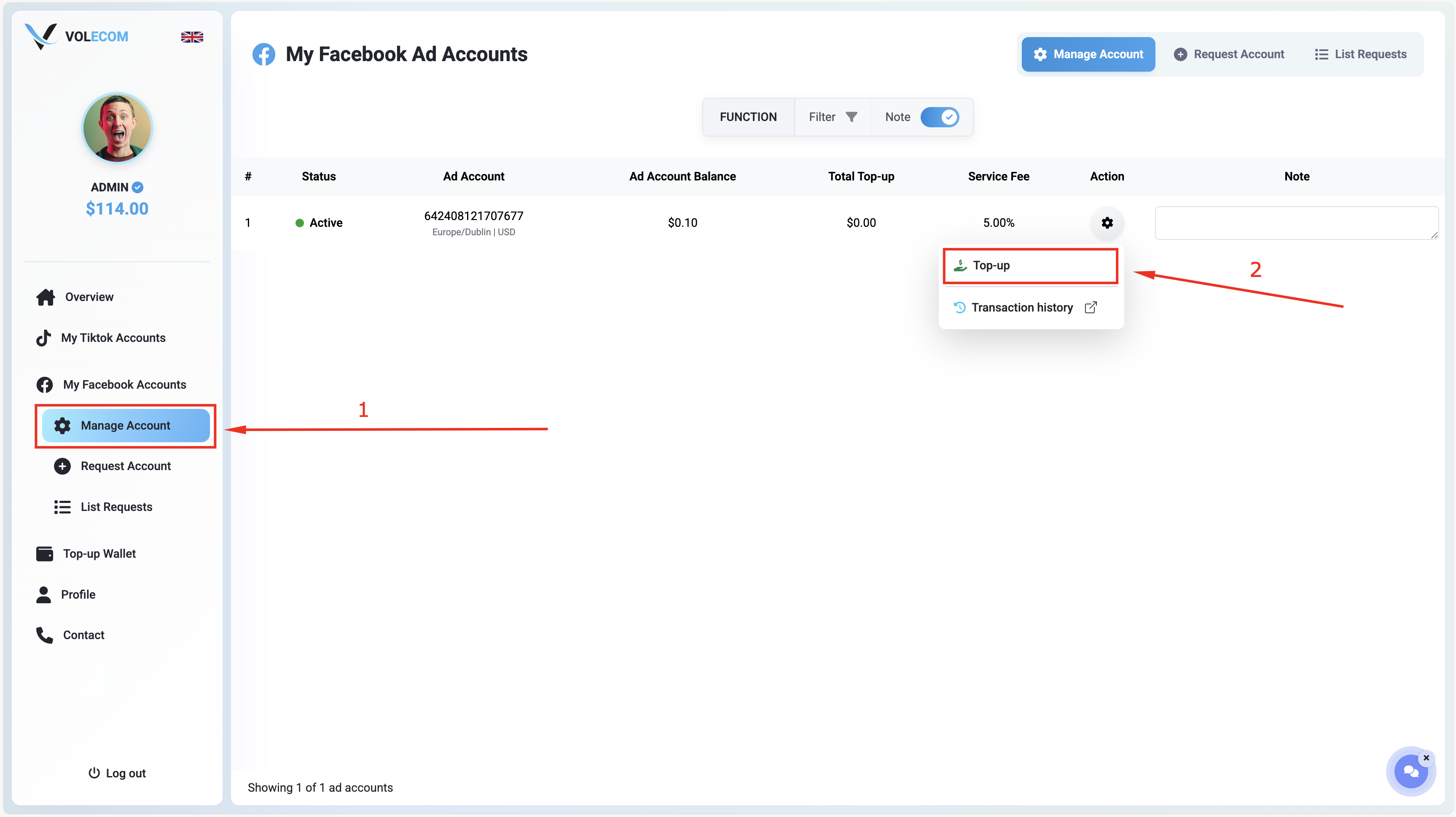Image resolution: width=1456 pixels, height=817 pixels.
Task: Click Total Top-up column header
Action: pyautogui.click(x=861, y=176)
